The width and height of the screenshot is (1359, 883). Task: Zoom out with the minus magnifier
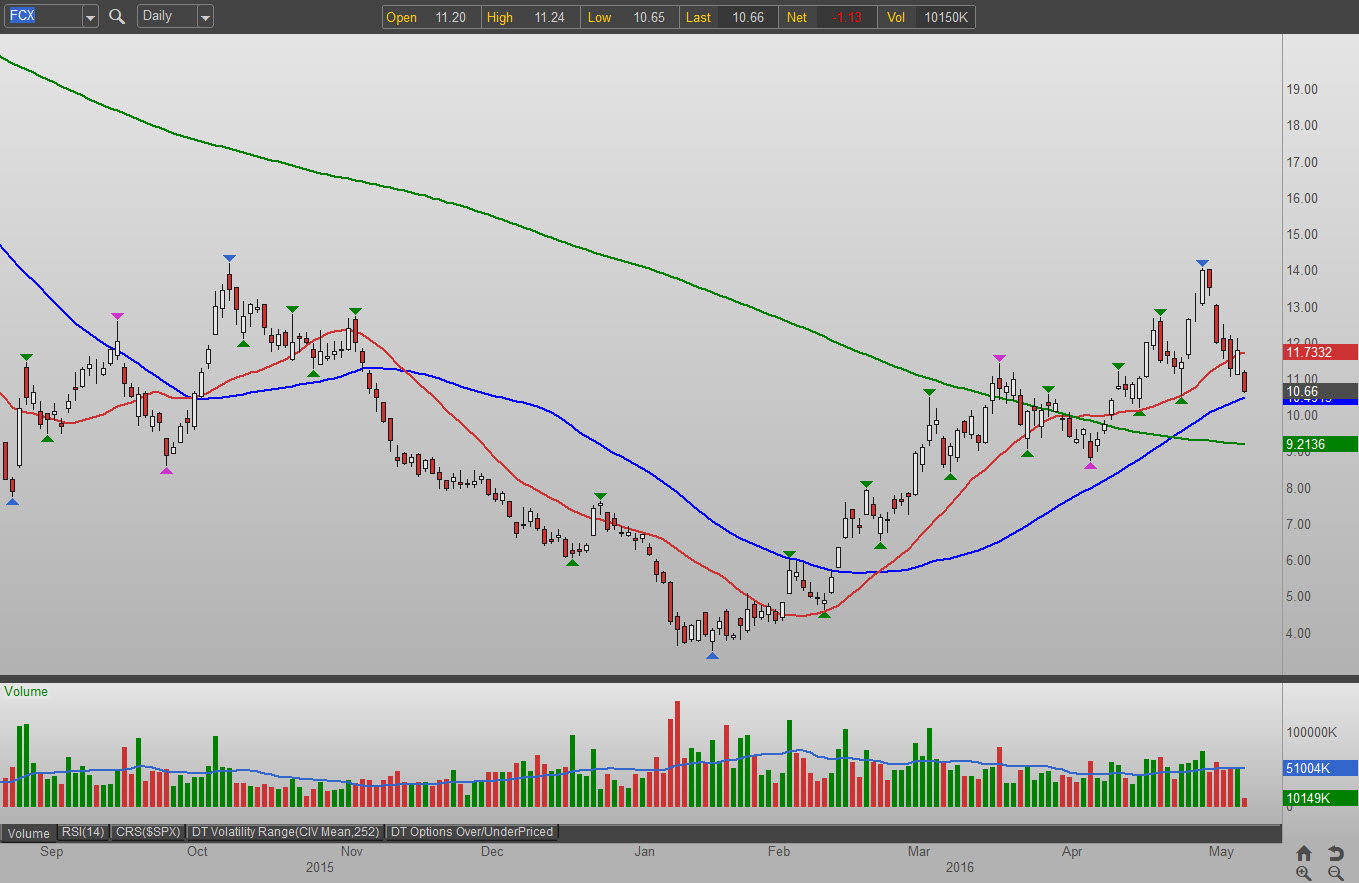click(x=1335, y=873)
